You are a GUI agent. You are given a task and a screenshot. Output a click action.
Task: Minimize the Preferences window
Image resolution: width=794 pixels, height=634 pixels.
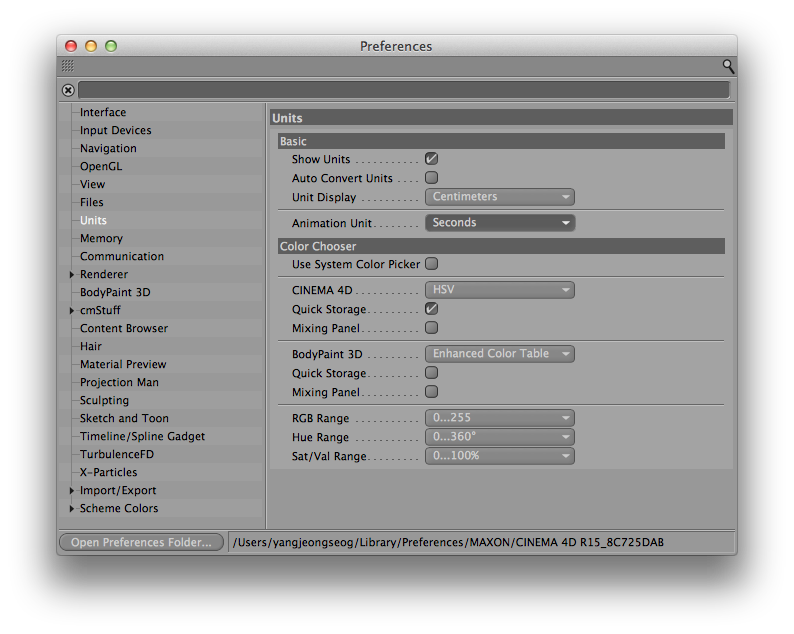[x=91, y=46]
